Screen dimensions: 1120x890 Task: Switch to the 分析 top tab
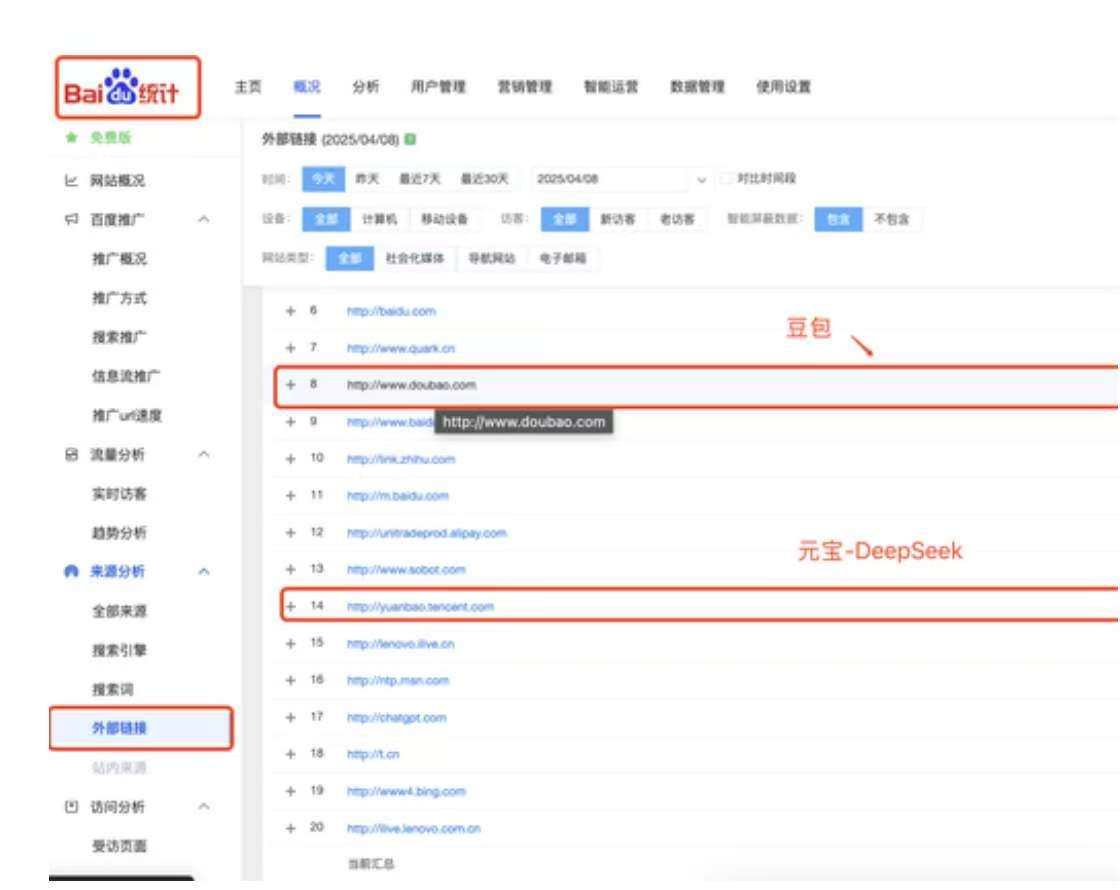365,86
